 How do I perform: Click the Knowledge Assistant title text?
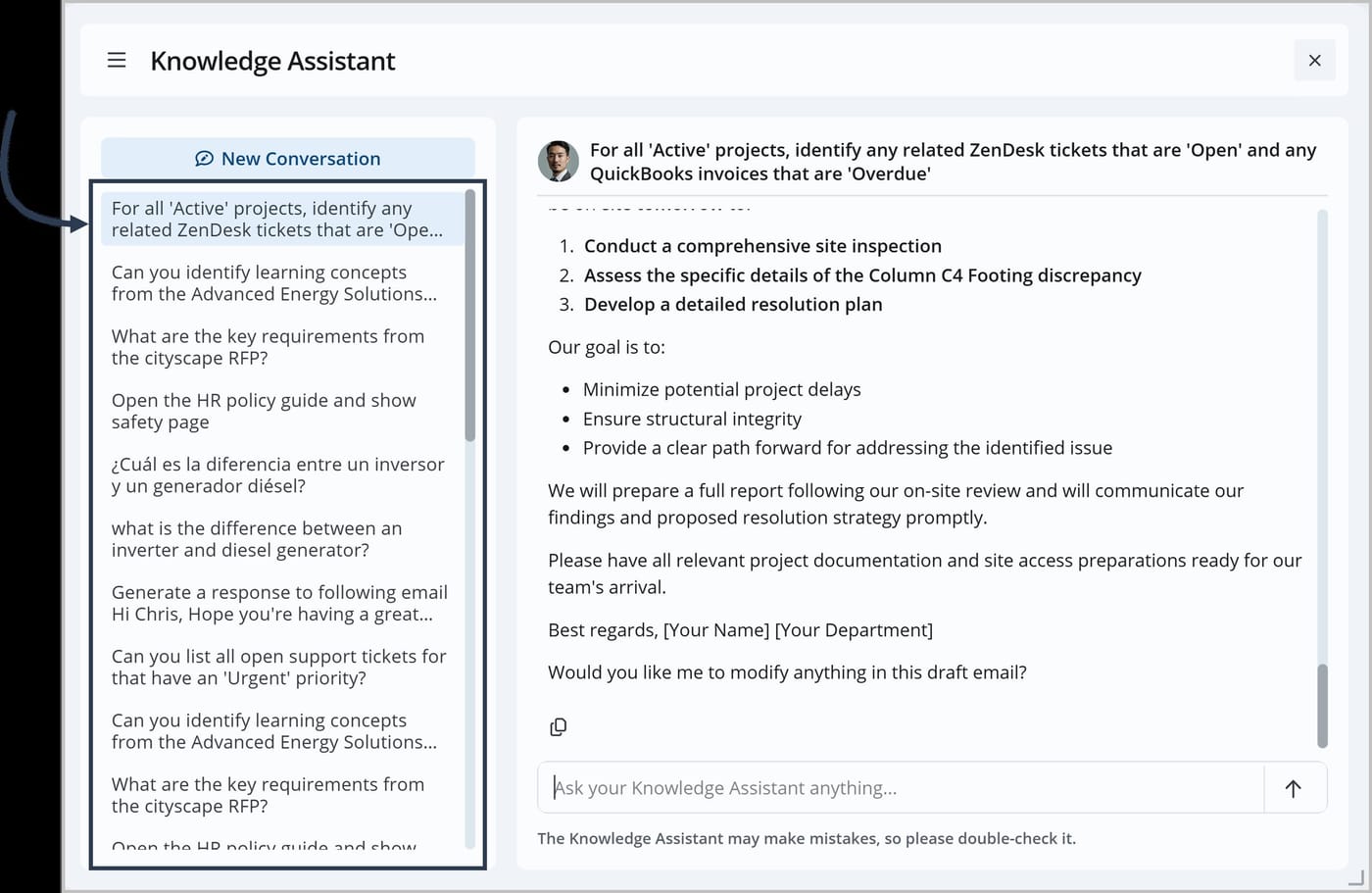pyautogui.click(x=272, y=61)
